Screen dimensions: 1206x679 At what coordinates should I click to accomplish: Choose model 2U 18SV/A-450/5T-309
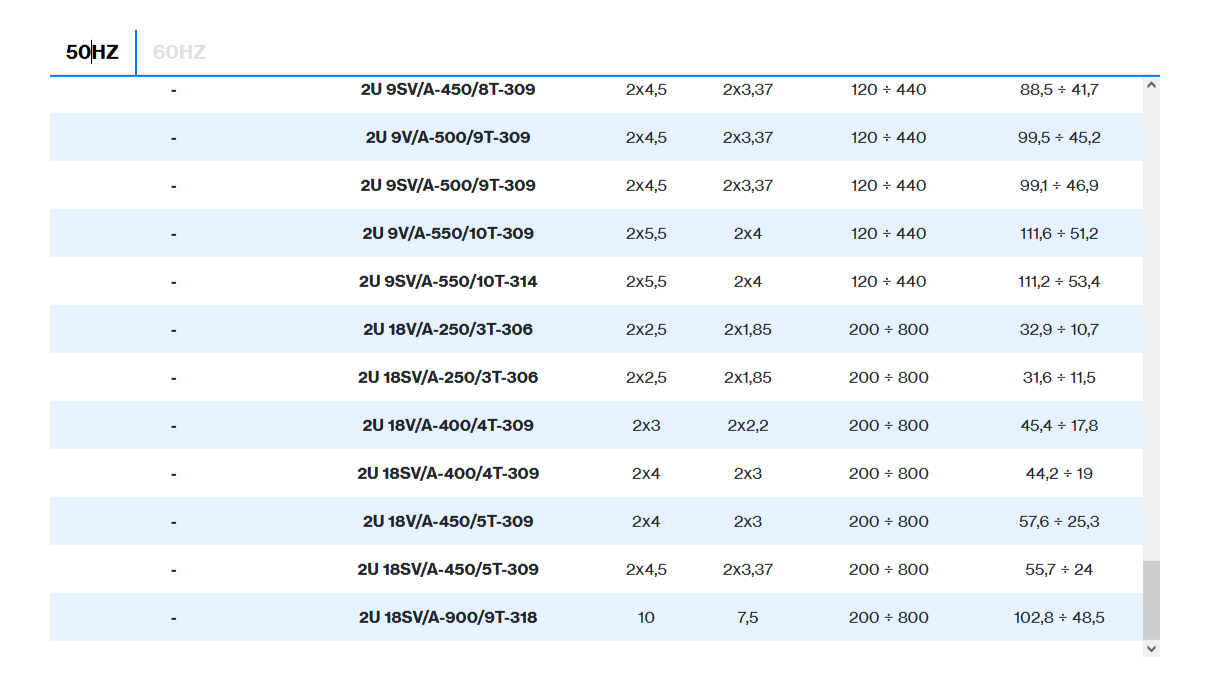(447, 570)
